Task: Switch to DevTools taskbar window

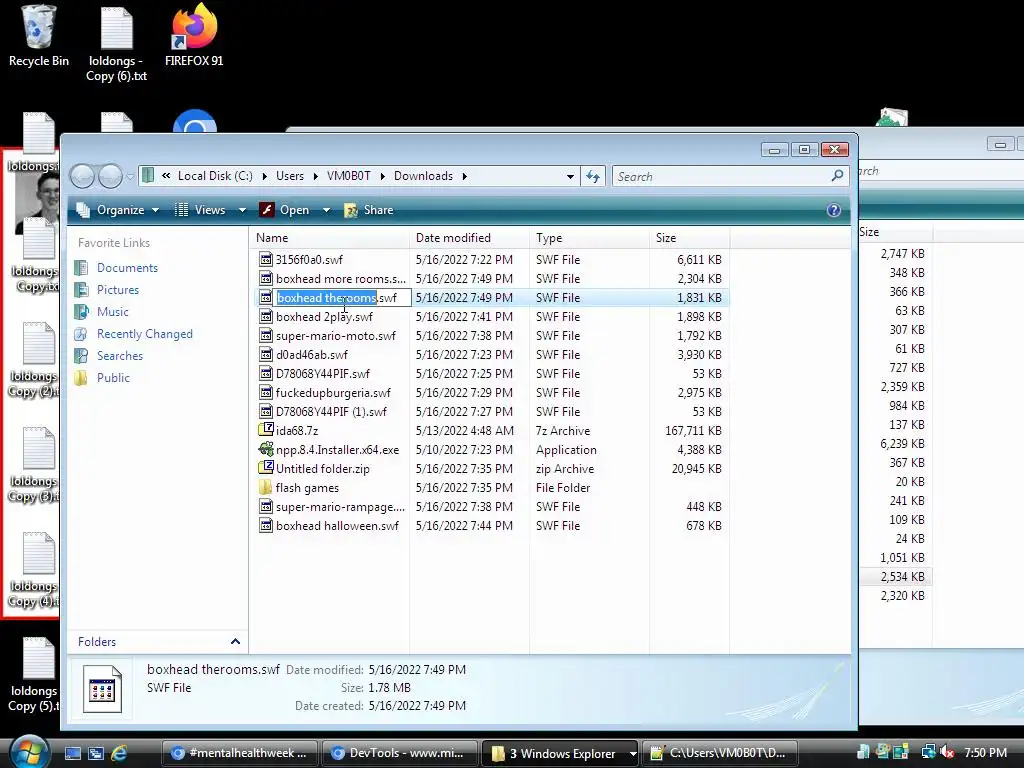Action: tap(400, 753)
